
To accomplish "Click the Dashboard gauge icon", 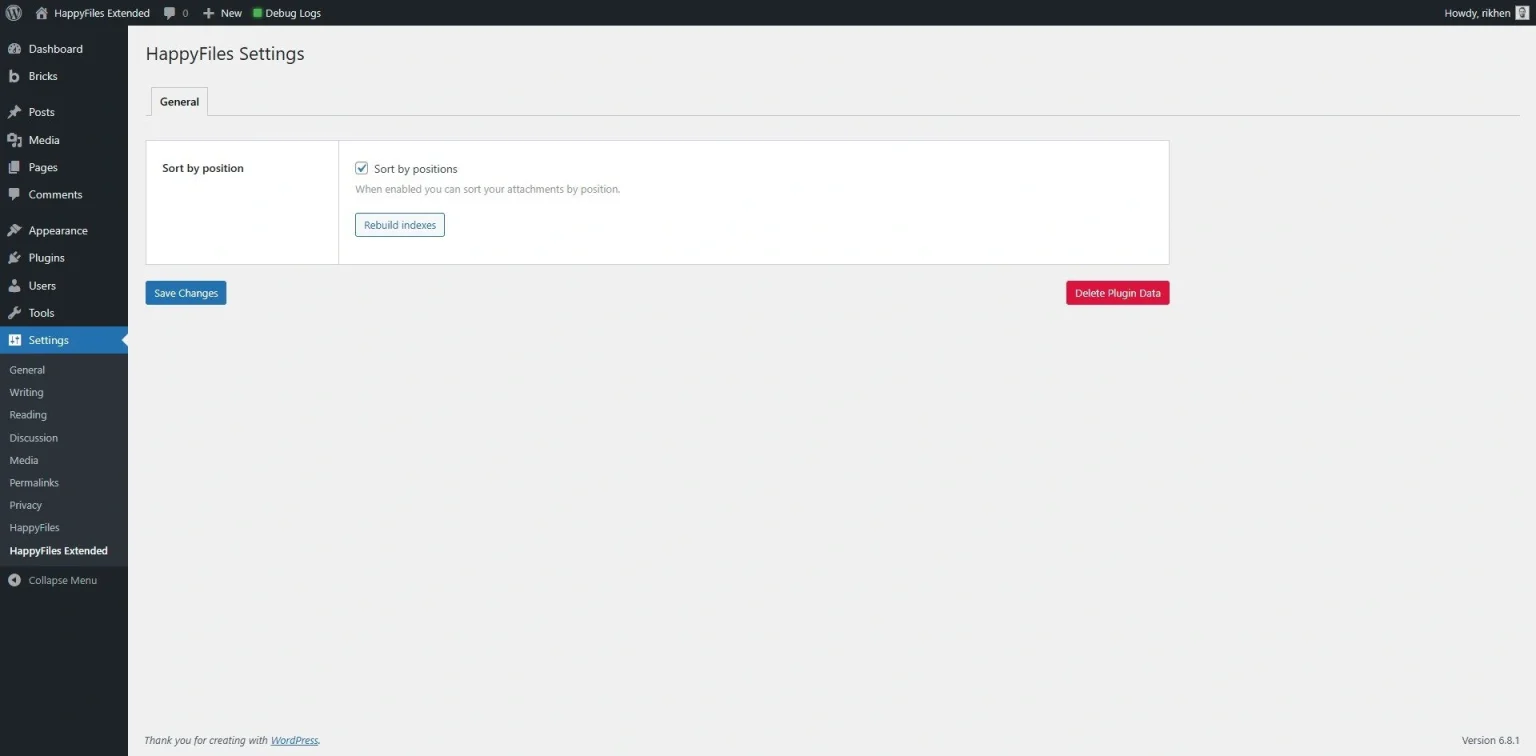I will 14,49.
